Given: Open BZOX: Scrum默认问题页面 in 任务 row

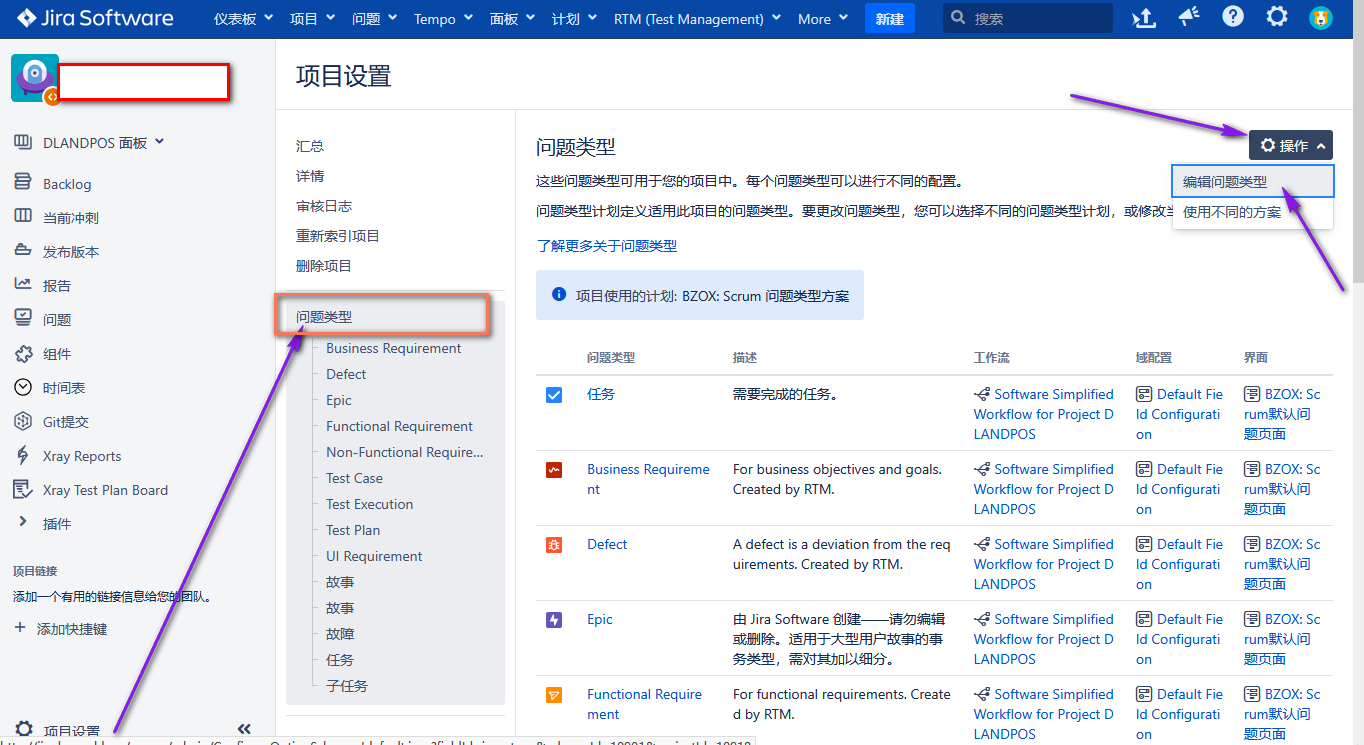Looking at the screenshot, I should (1282, 414).
